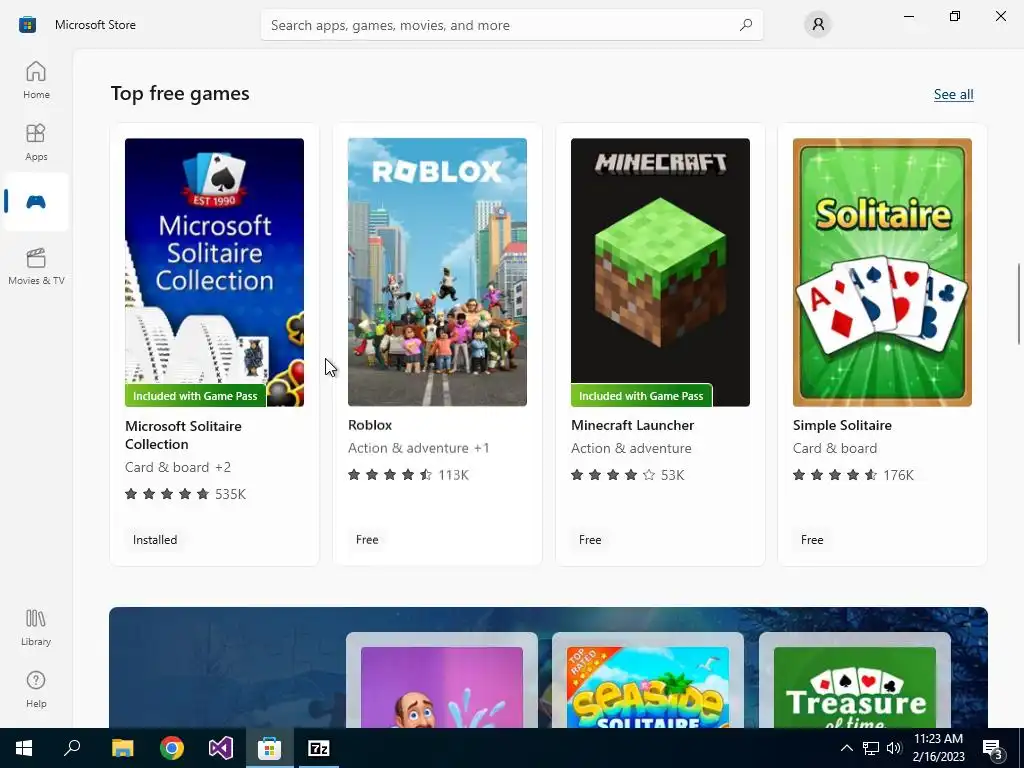Open the network status tray icon

[871, 748]
